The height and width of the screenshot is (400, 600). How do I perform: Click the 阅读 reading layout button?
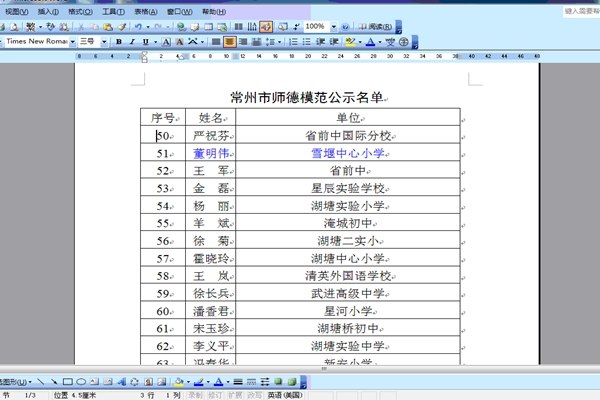(375, 27)
